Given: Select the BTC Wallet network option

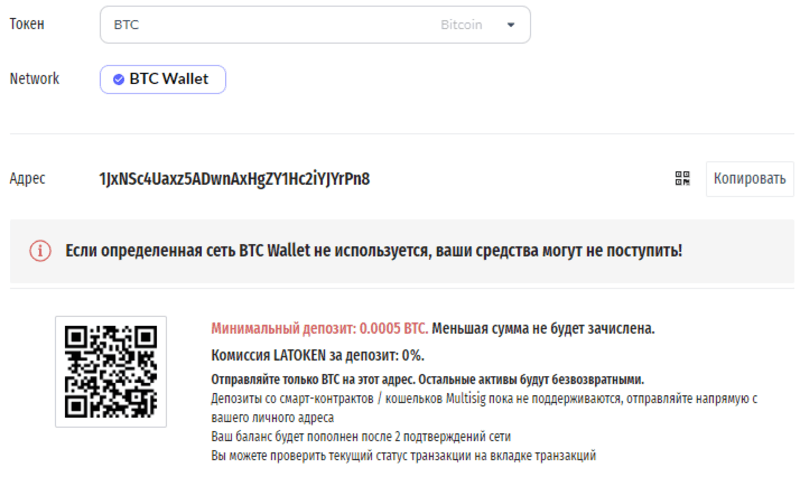Looking at the screenshot, I should [163, 79].
